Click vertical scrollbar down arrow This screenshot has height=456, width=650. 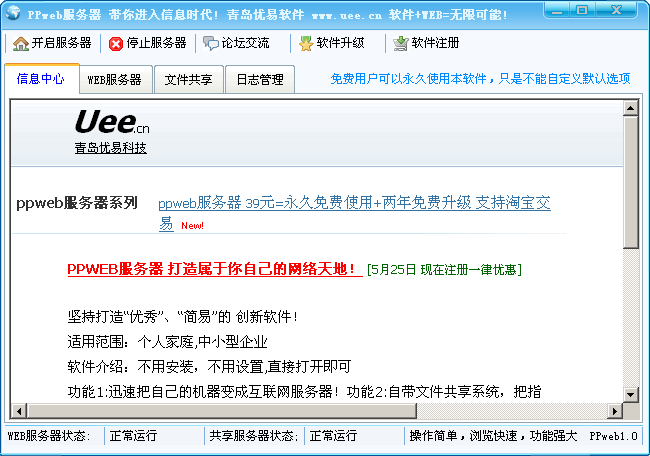[631, 394]
